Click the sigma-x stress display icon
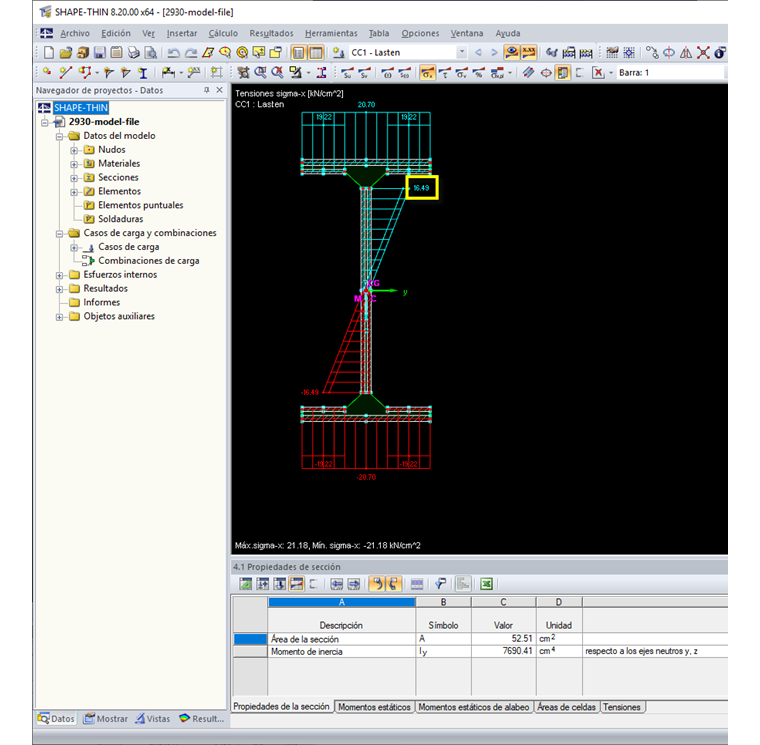This screenshot has height=745, width=760. click(x=427, y=73)
